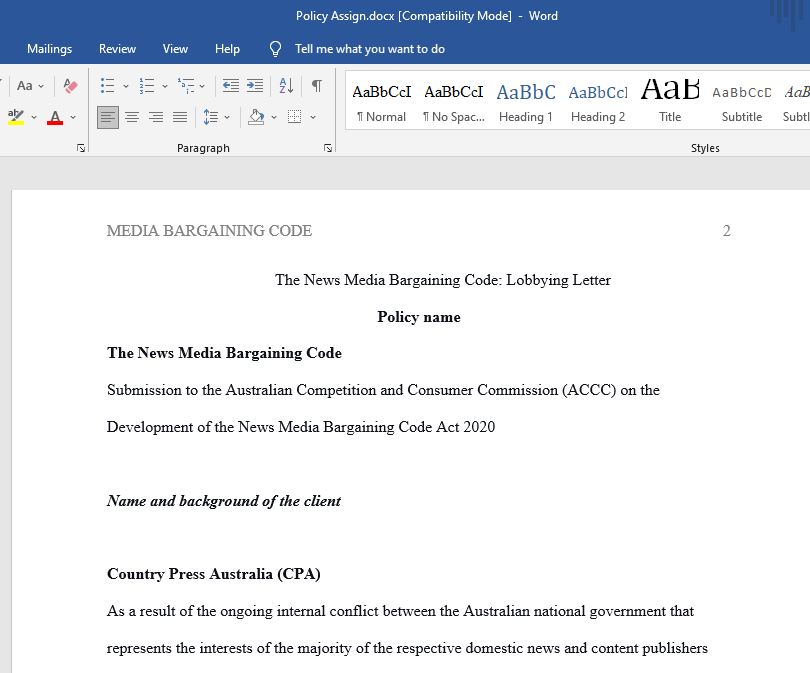Open the Paragraph settings dialog launcher
Viewport: 810px width, 673px height.
[x=328, y=148]
